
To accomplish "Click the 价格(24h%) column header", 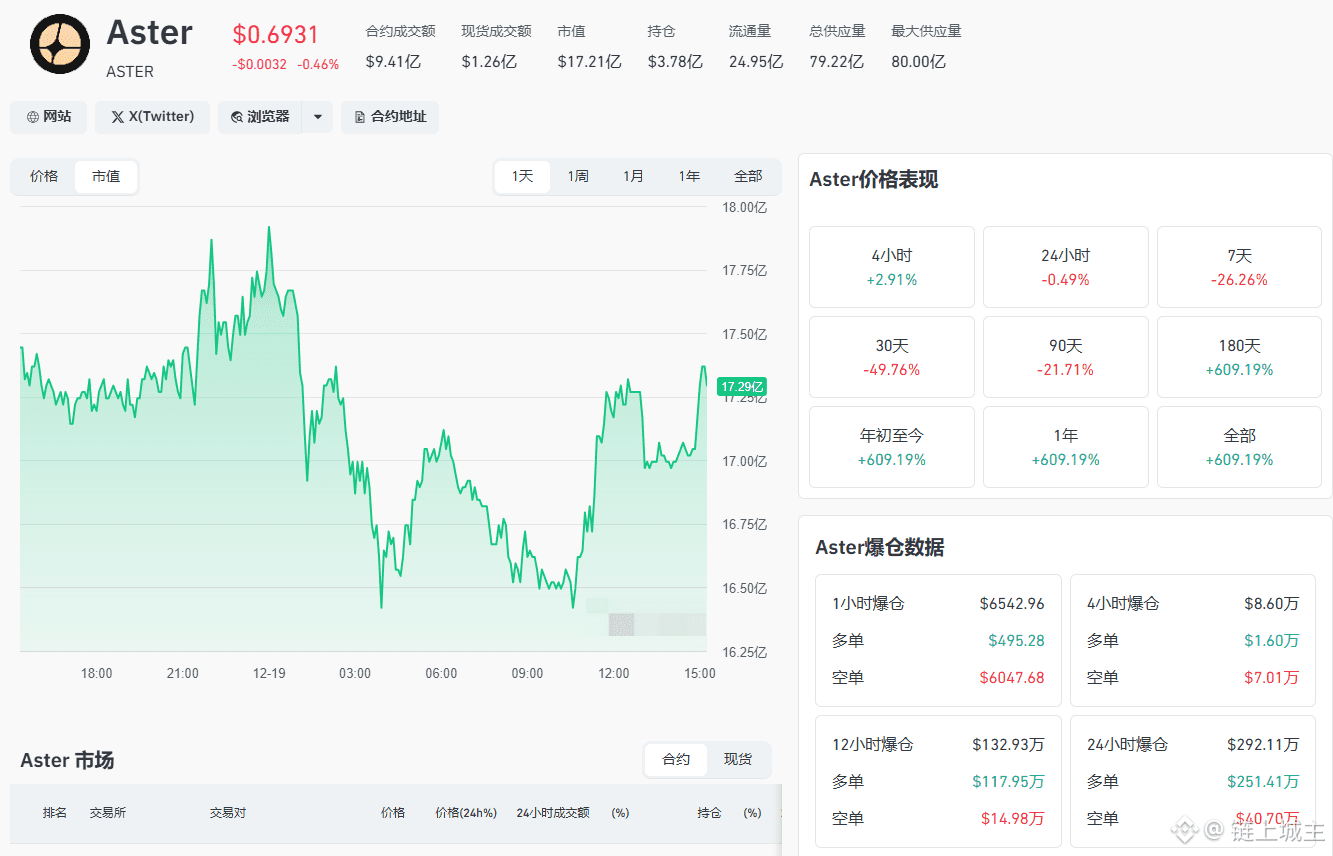I will click(466, 813).
